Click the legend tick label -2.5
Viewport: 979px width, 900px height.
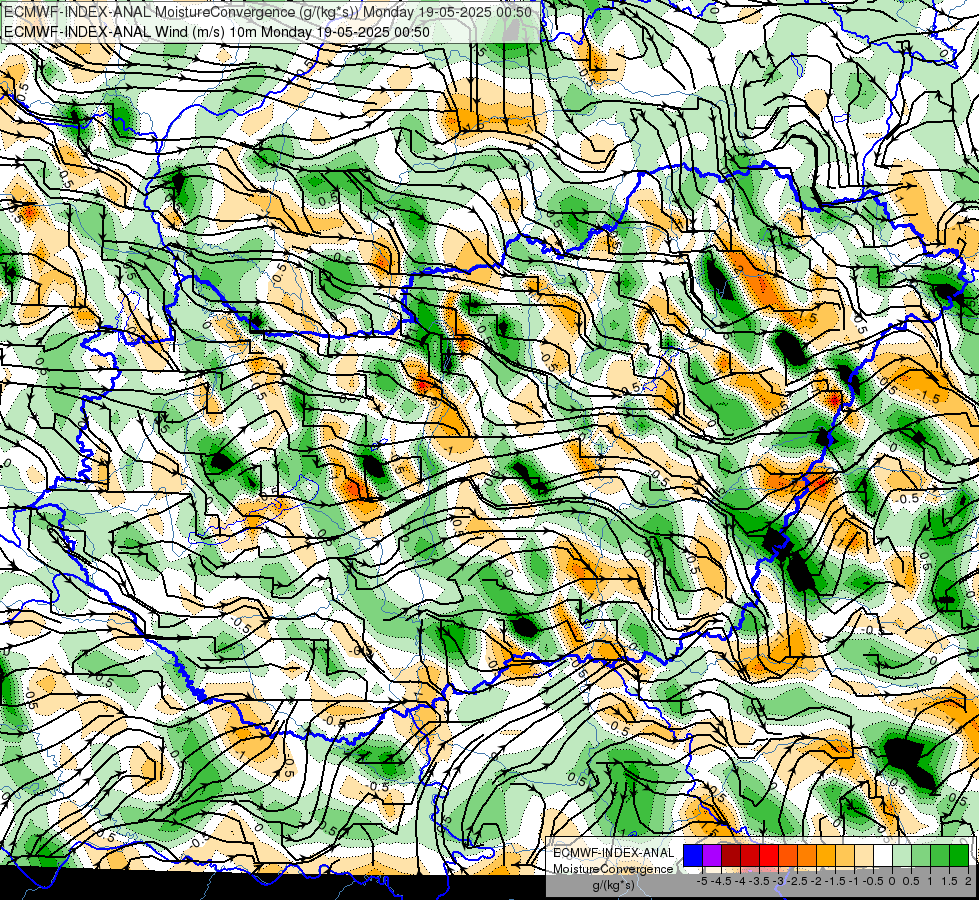pyautogui.click(x=797, y=881)
